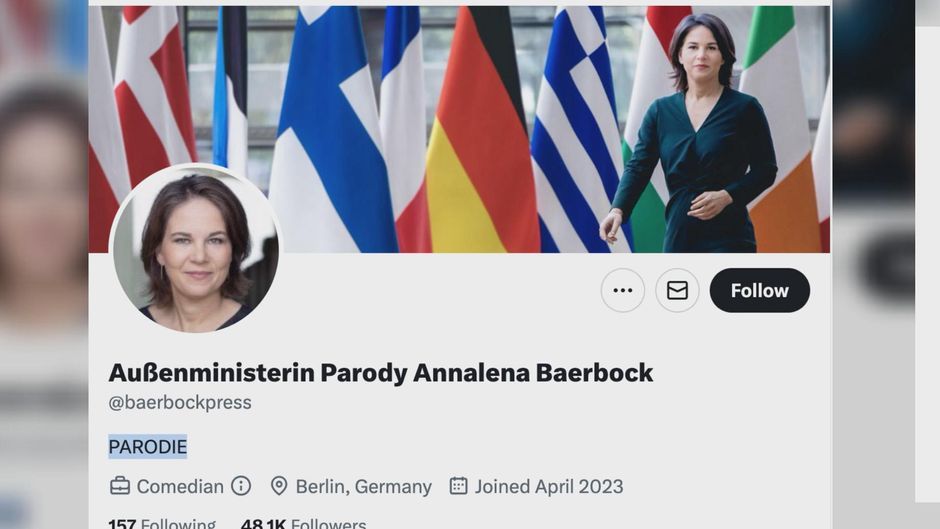Click the briefcase professional category icon
The height and width of the screenshot is (529, 940).
tap(120, 486)
